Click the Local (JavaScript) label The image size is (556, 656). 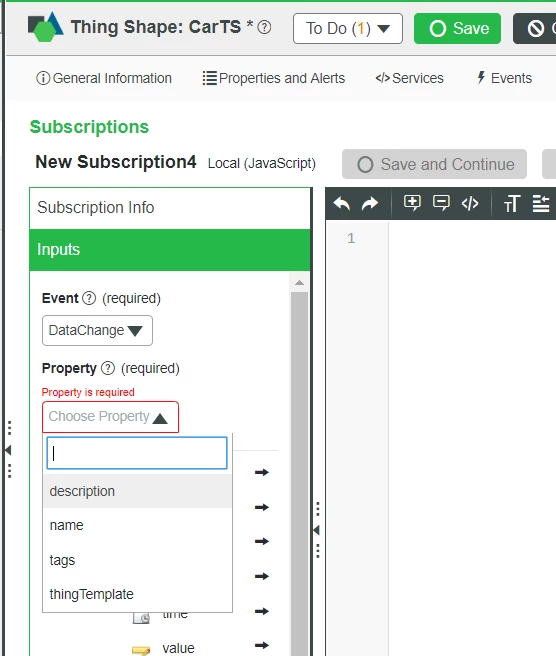(261, 163)
